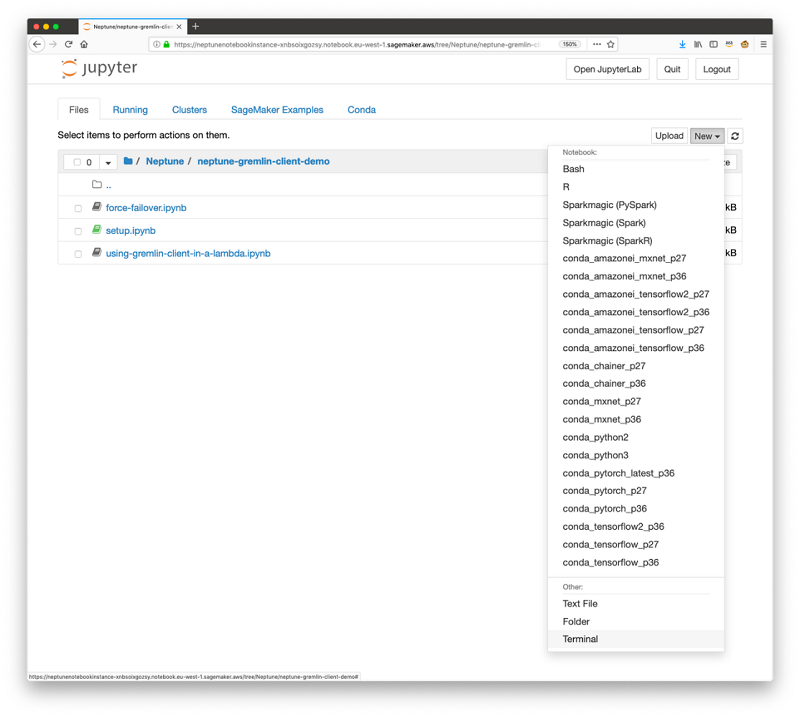The width and height of the screenshot is (800, 717).
Task: Click the 150% zoom level indicator
Action: (x=570, y=44)
